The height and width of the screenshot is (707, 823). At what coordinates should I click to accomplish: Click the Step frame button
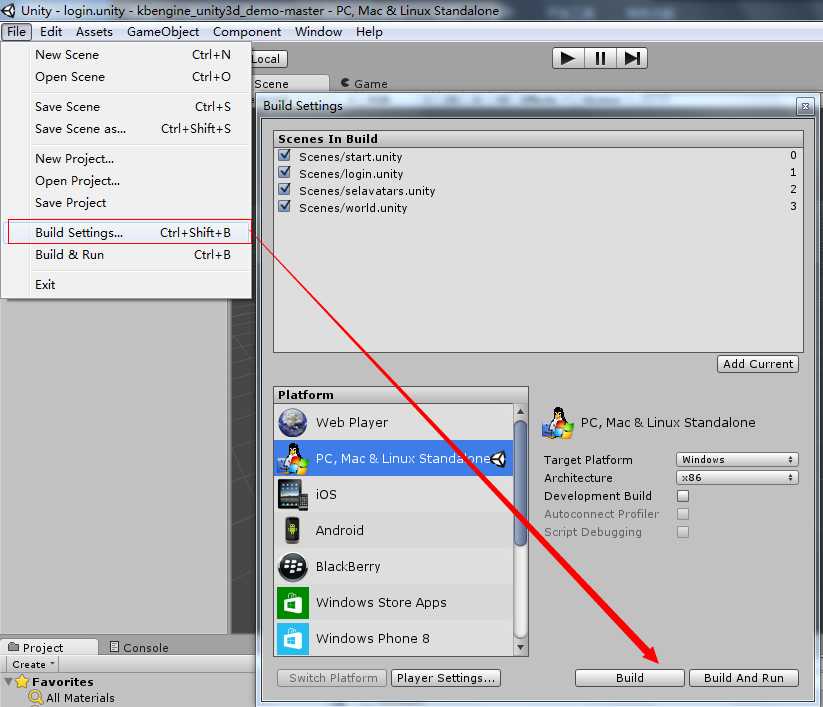(631, 58)
